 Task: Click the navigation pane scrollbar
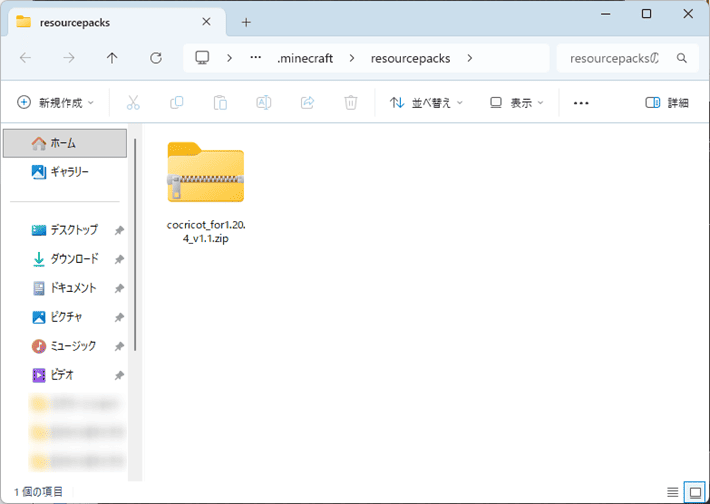135,245
